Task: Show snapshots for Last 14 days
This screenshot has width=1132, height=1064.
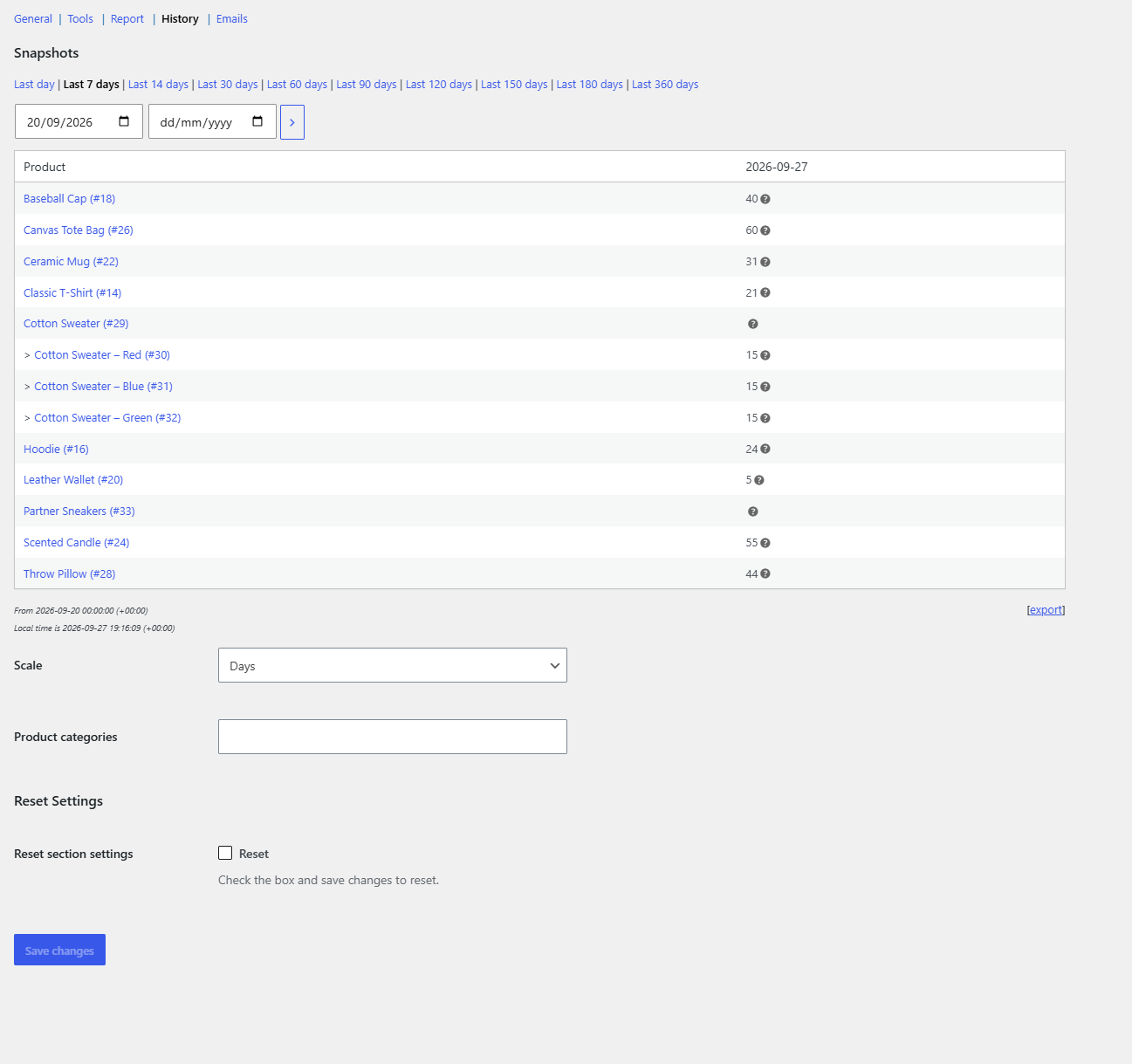Action: coord(158,85)
